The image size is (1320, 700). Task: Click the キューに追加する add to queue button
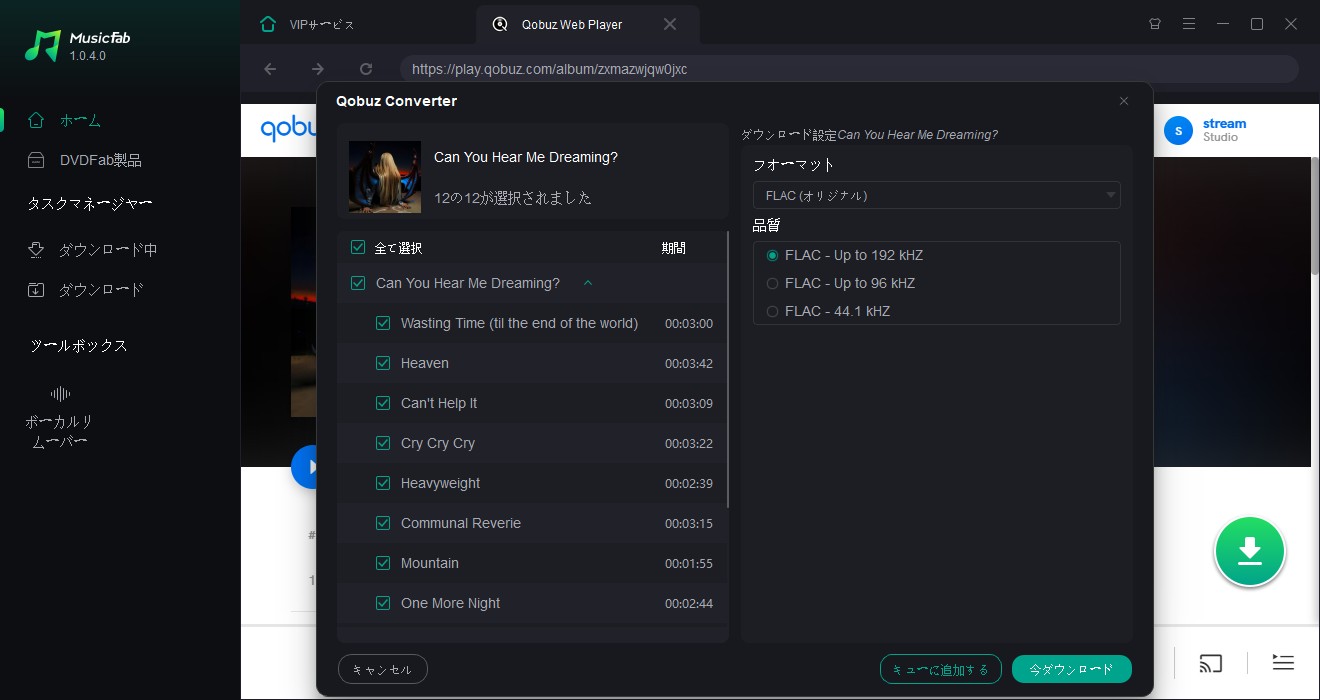941,669
